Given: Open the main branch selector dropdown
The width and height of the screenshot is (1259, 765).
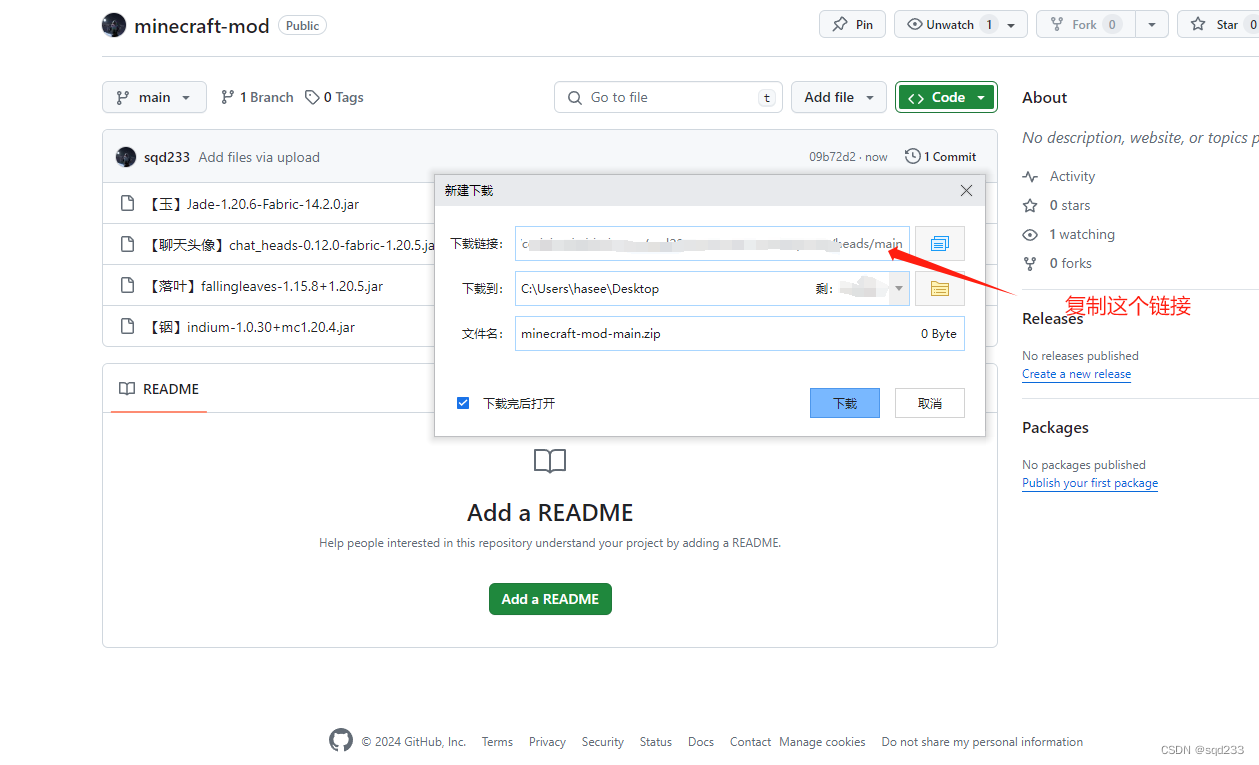Looking at the screenshot, I should click(154, 97).
